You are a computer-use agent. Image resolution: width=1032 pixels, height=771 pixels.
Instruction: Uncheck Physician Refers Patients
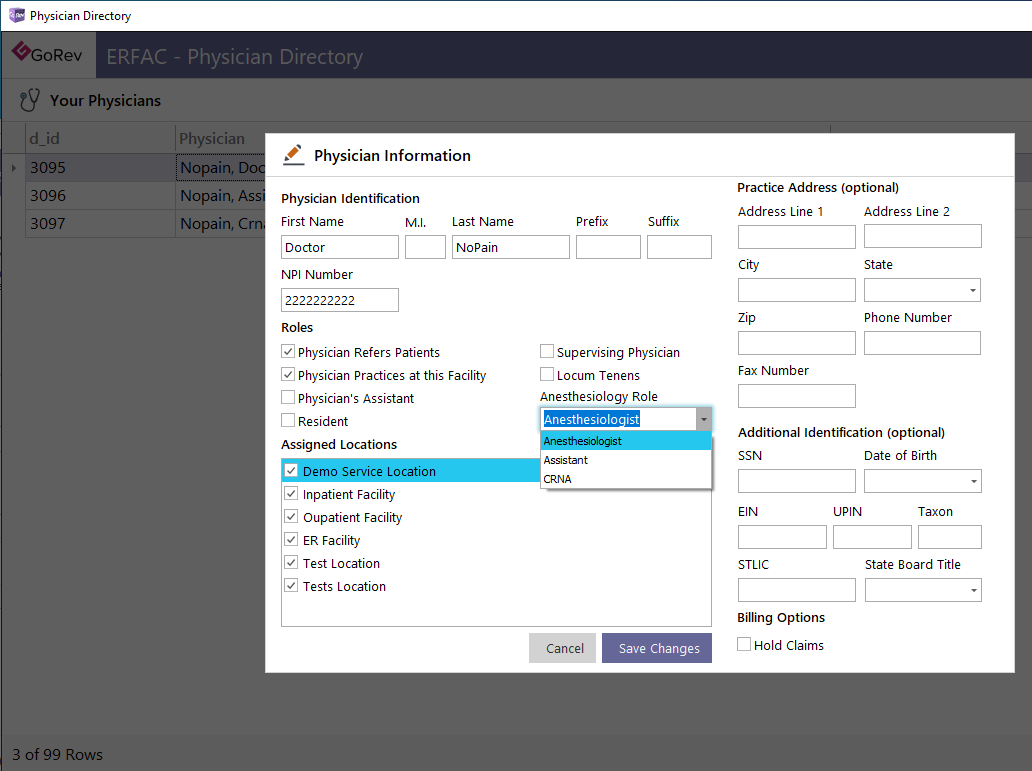288,352
